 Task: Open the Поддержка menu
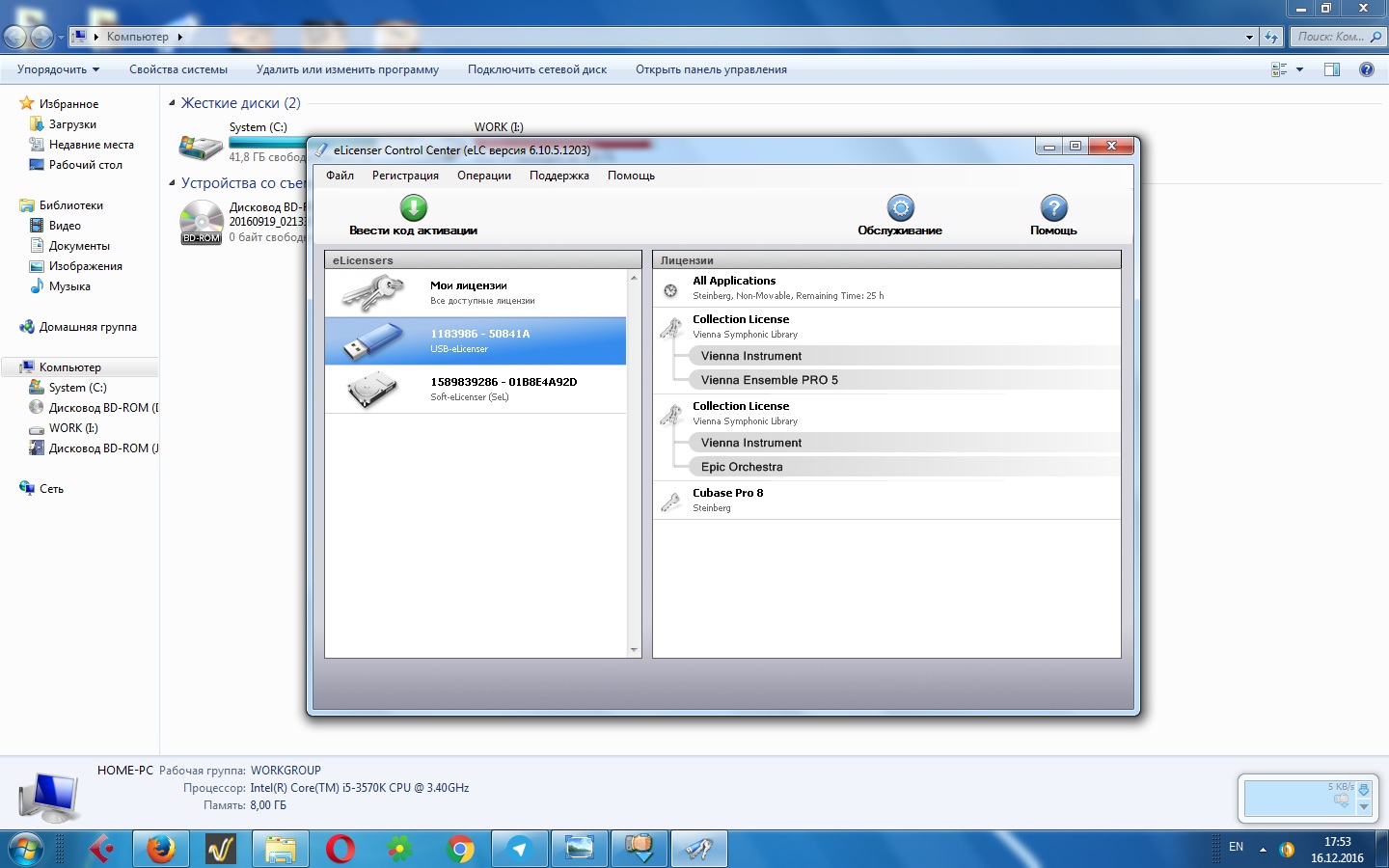coord(559,176)
